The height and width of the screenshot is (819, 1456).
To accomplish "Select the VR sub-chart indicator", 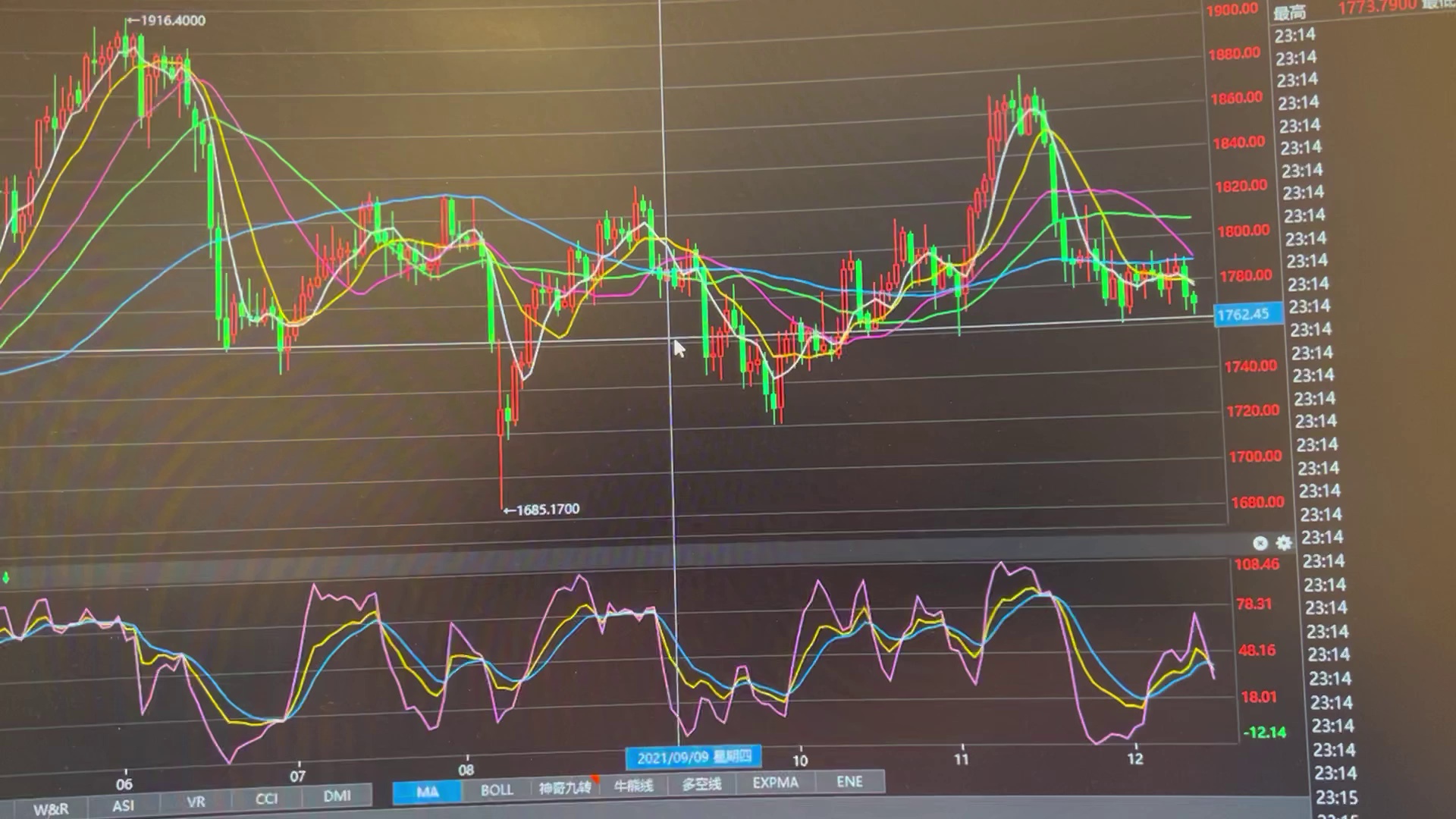I will tap(196, 802).
